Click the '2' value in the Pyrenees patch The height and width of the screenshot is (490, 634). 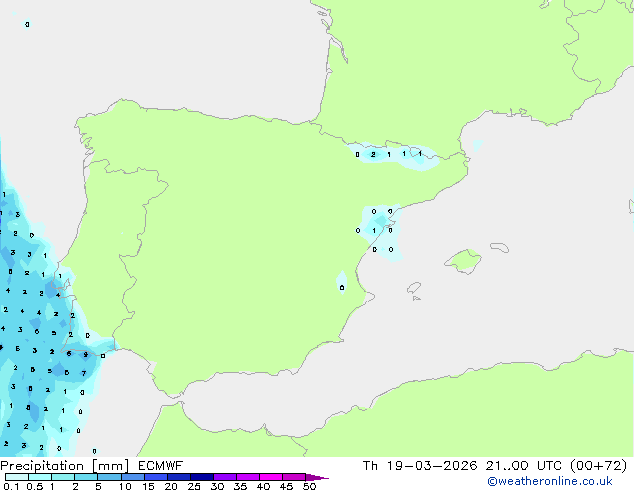pyautogui.click(x=373, y=154)
